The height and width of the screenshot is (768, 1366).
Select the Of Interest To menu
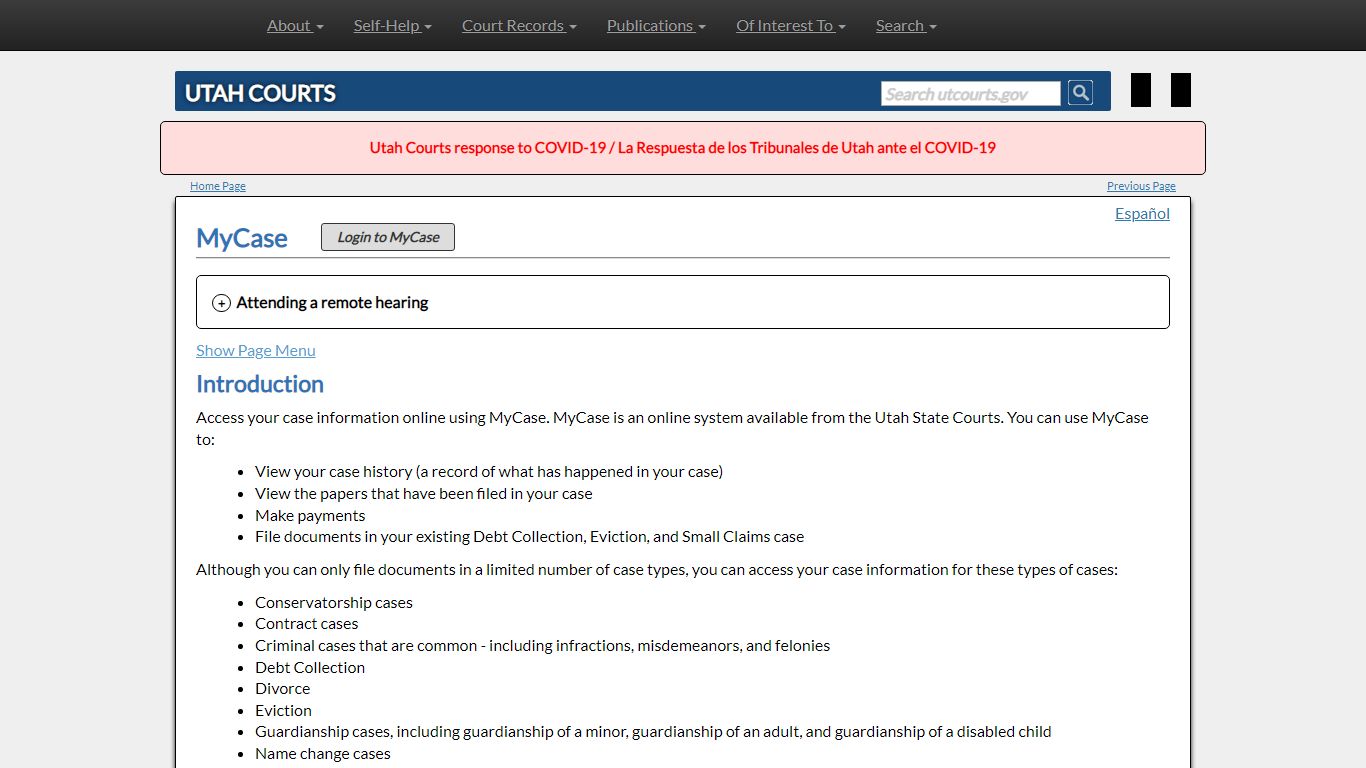[790, 26]
